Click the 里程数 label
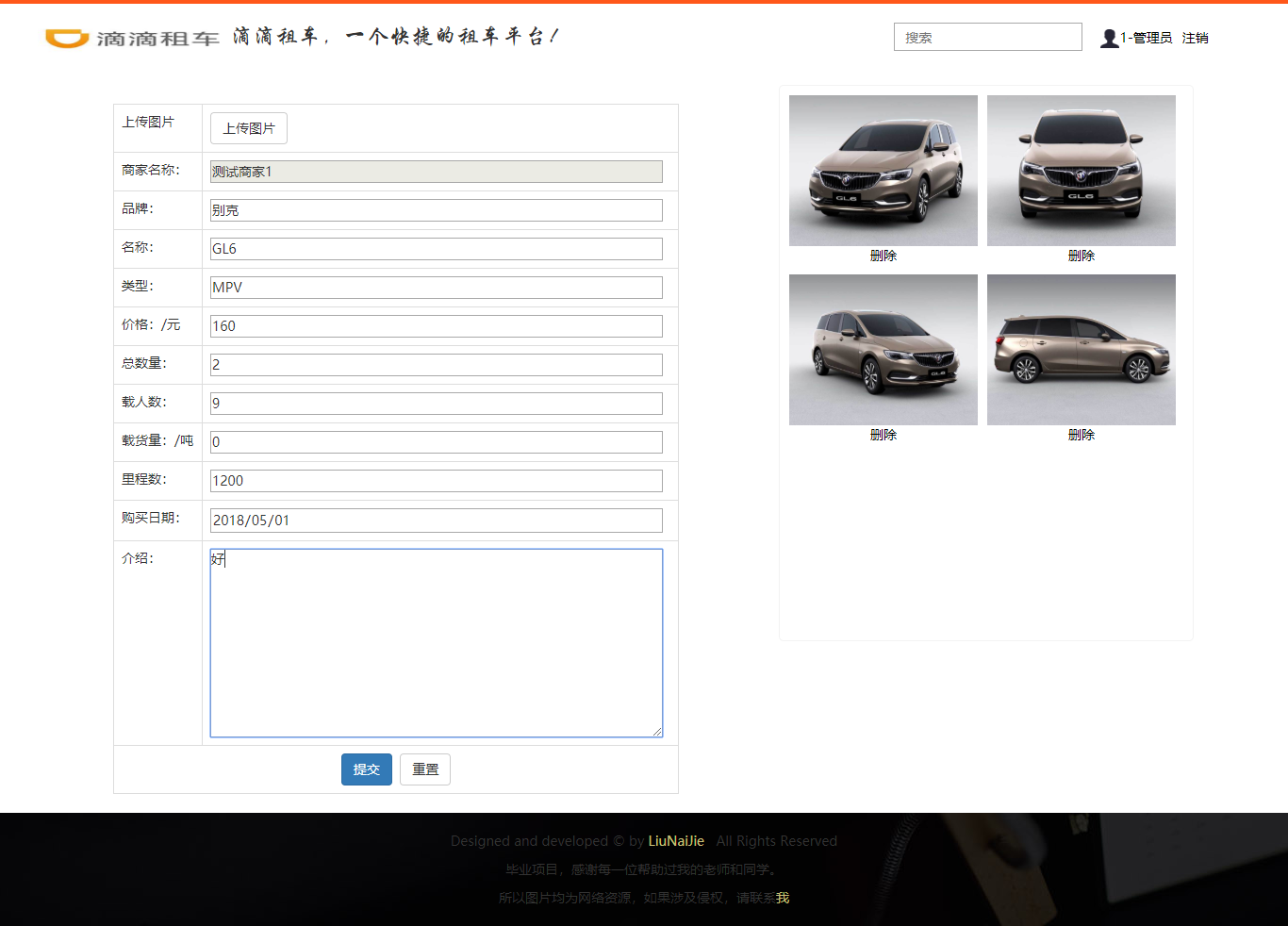Viewport: 1288px width, 926px height. pos(144,479)
